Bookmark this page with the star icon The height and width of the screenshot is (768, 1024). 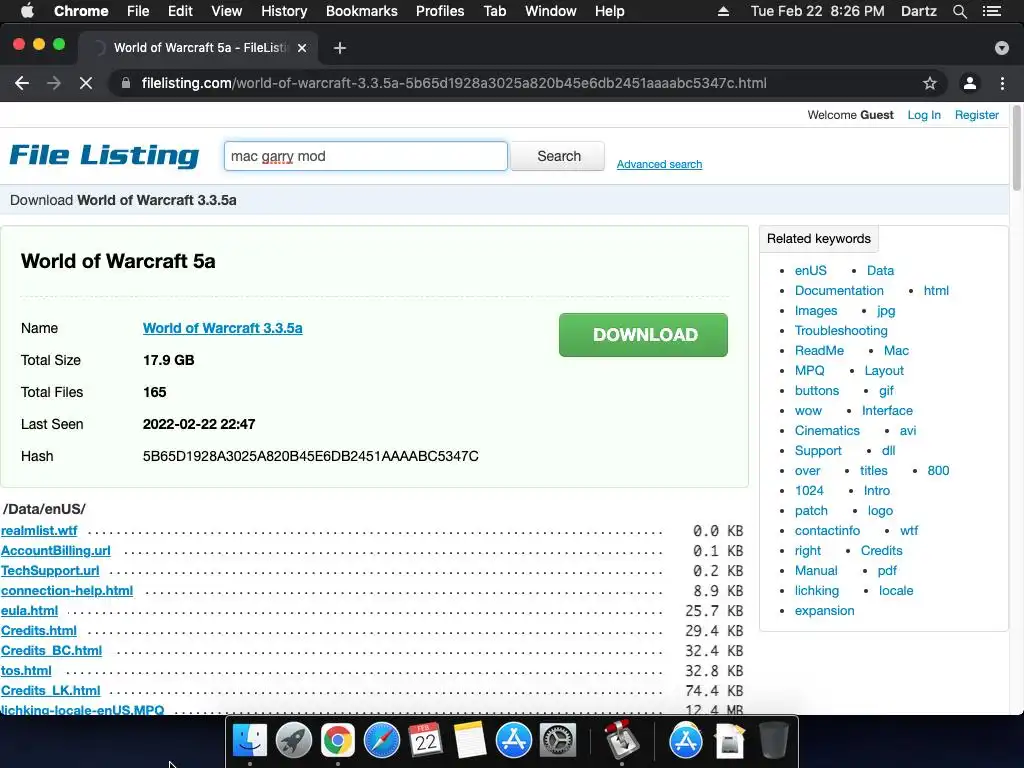pos(929,83)
